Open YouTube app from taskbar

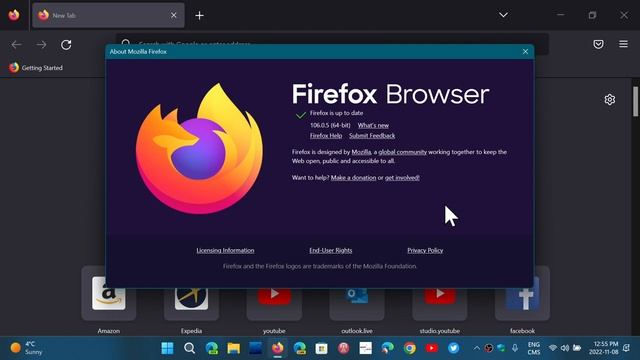click(432, 348)
